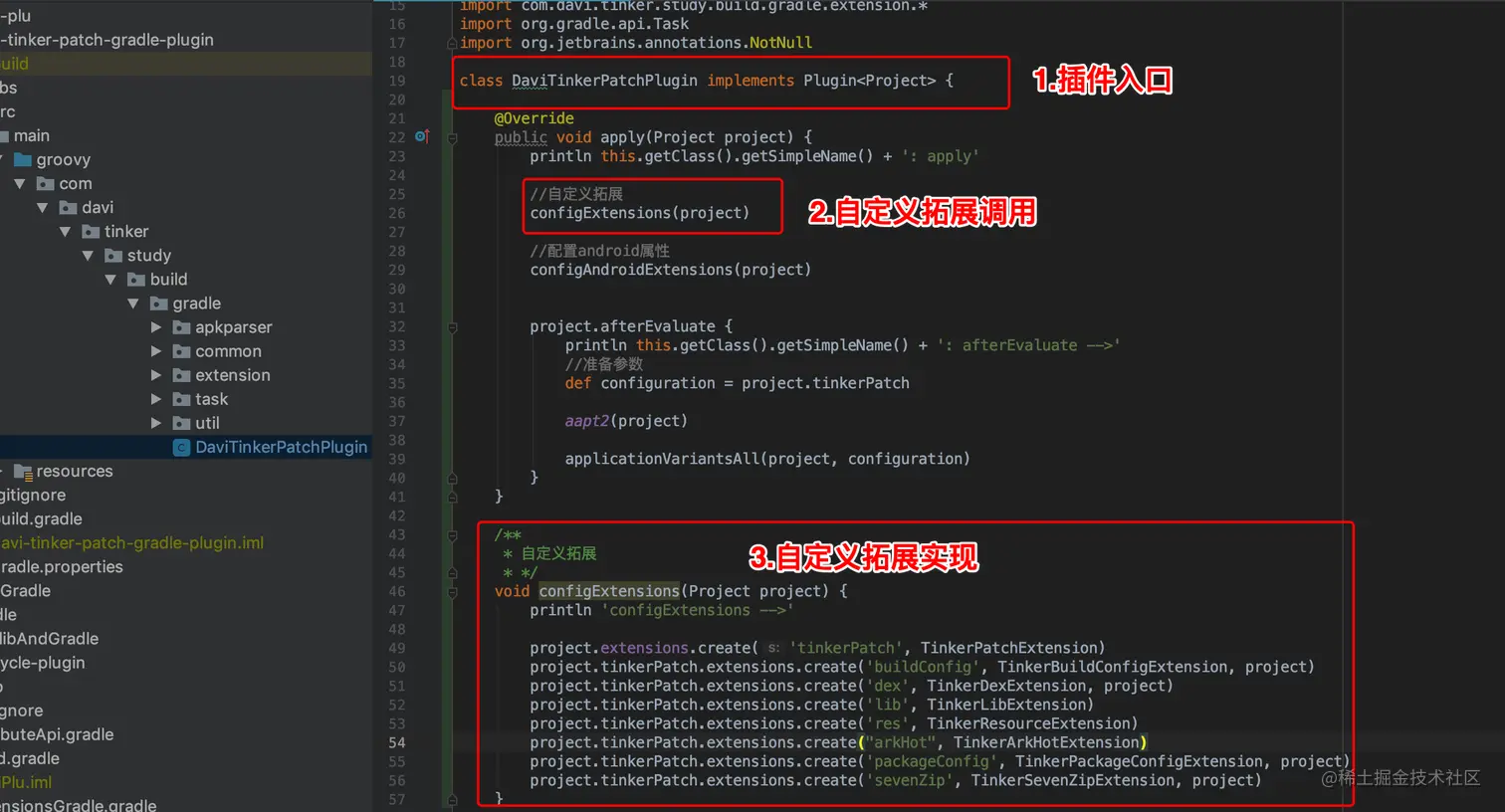Select DaviTinkerPatchPlugin in project tree
This screenshot has width=1505, height=812.
coord(185,448)
